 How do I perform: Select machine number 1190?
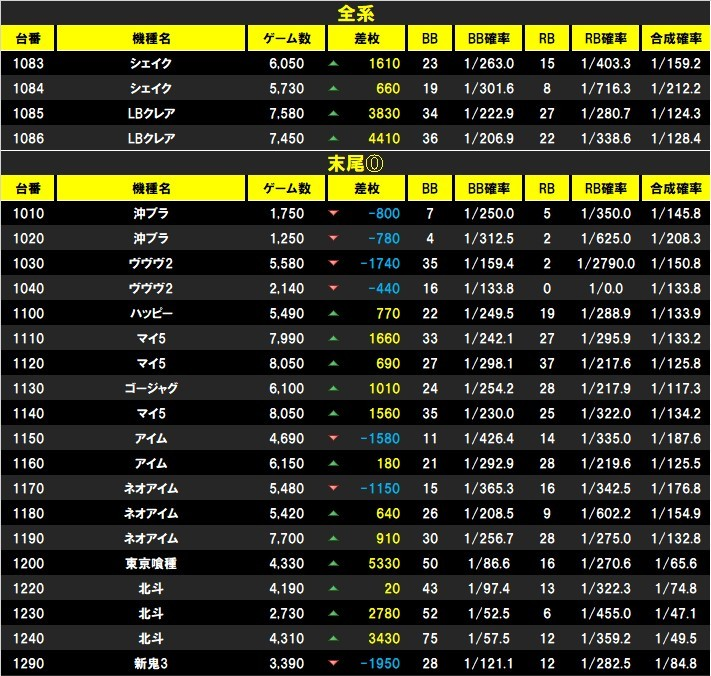pyautogui.click(x=29, y=538)
